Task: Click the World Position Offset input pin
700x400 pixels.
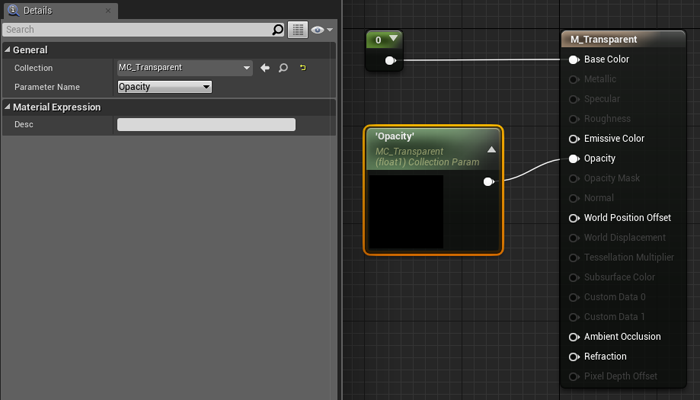Action: pyautogui.click(x=574, y=218)
